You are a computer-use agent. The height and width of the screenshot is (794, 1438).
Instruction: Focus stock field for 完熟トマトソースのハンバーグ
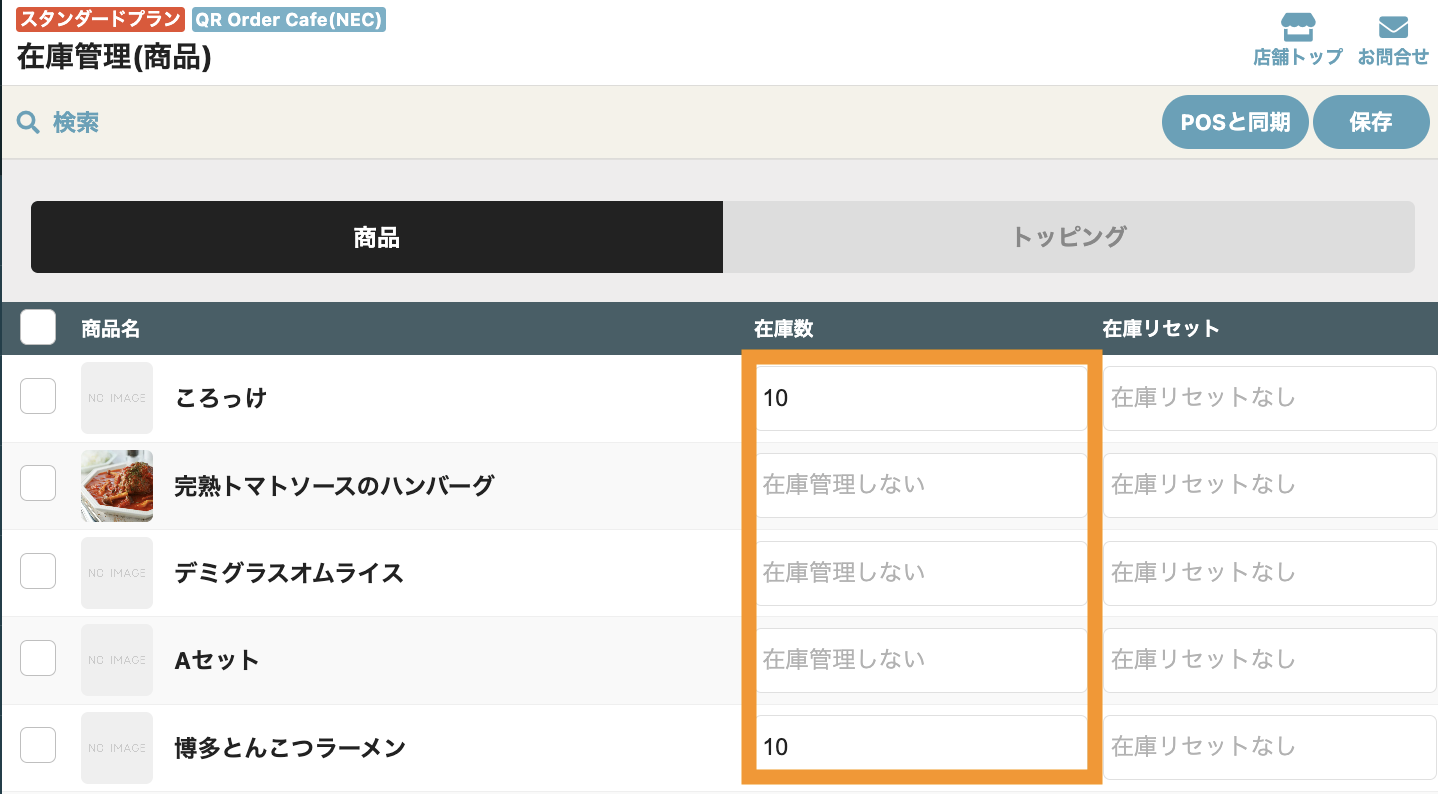pos(921,485)
